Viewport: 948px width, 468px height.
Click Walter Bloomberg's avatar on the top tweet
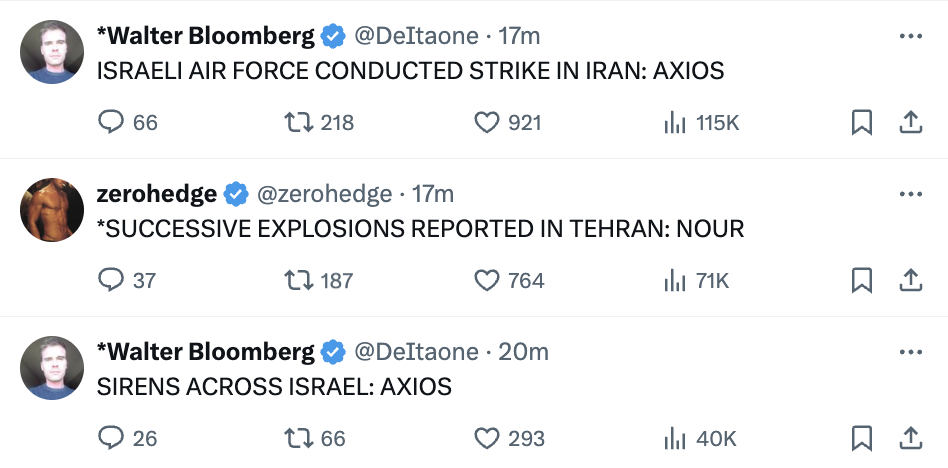pos(52,52)
